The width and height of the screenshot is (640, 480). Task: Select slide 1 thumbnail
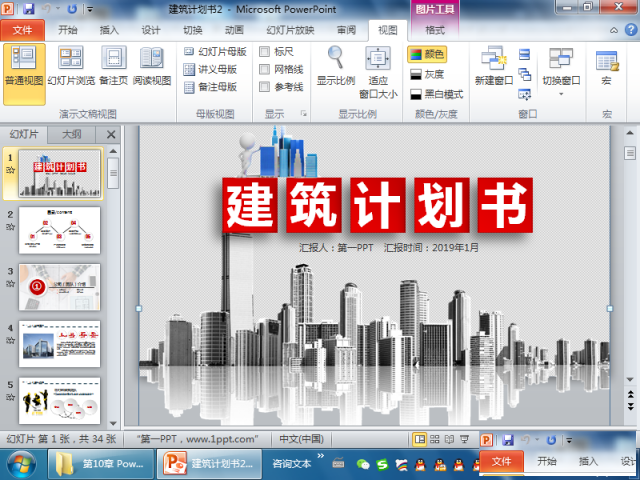coord(60,173)
